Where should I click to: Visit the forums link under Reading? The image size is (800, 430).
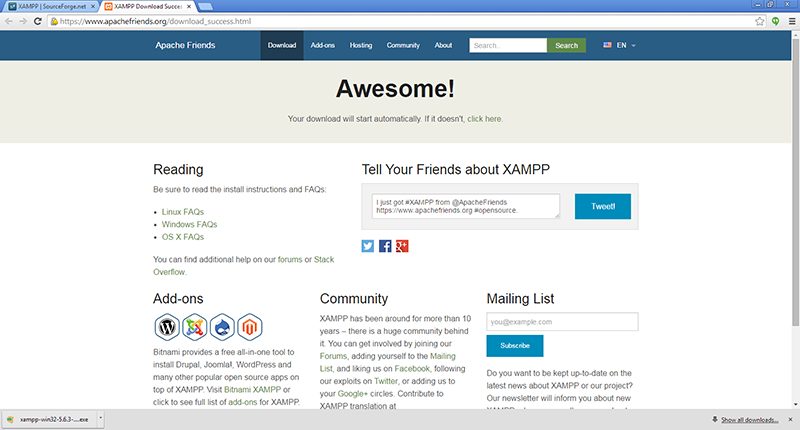pos(290,260)
